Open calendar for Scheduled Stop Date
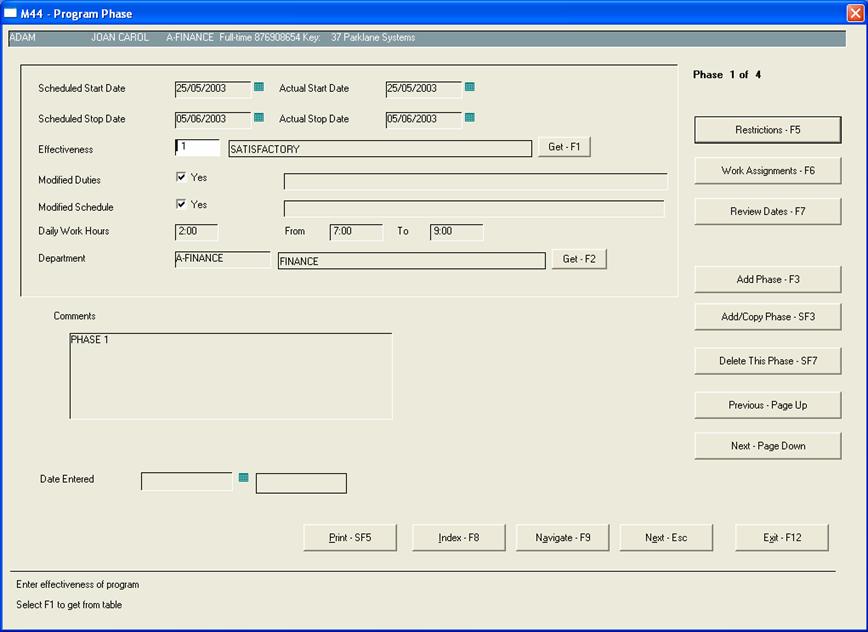This screenshot has height=632, width=868. tap(259, 117)
